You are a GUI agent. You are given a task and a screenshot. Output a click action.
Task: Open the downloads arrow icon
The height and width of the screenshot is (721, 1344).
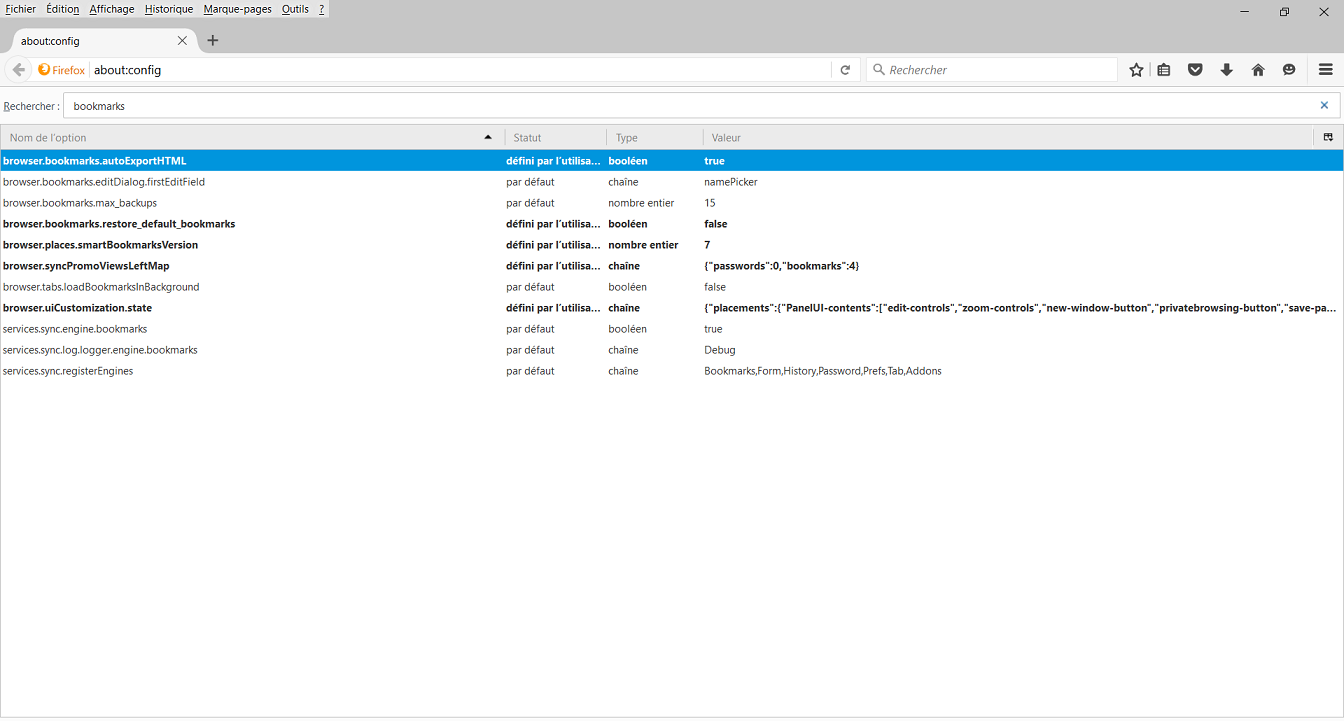[1226, 70]
